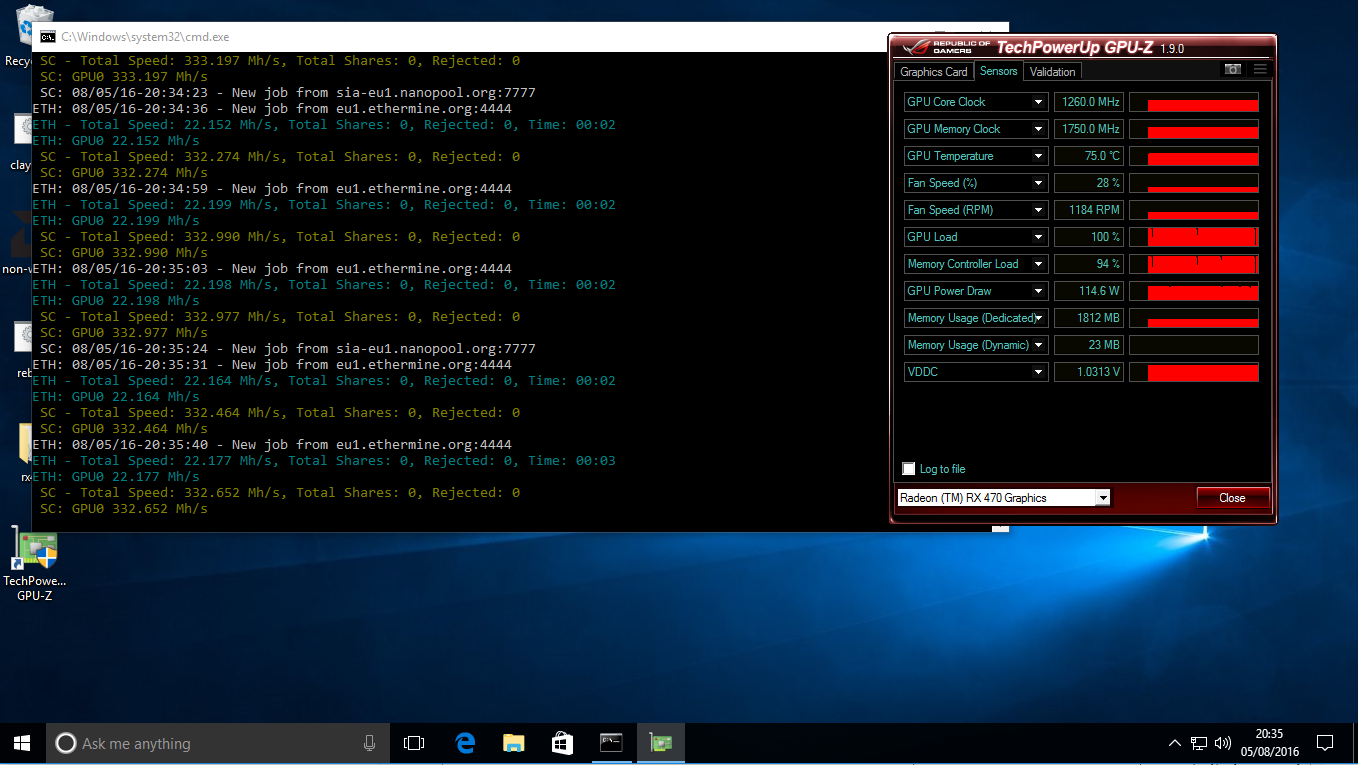Click the 100 % GPU load value

coord(1089,237)
